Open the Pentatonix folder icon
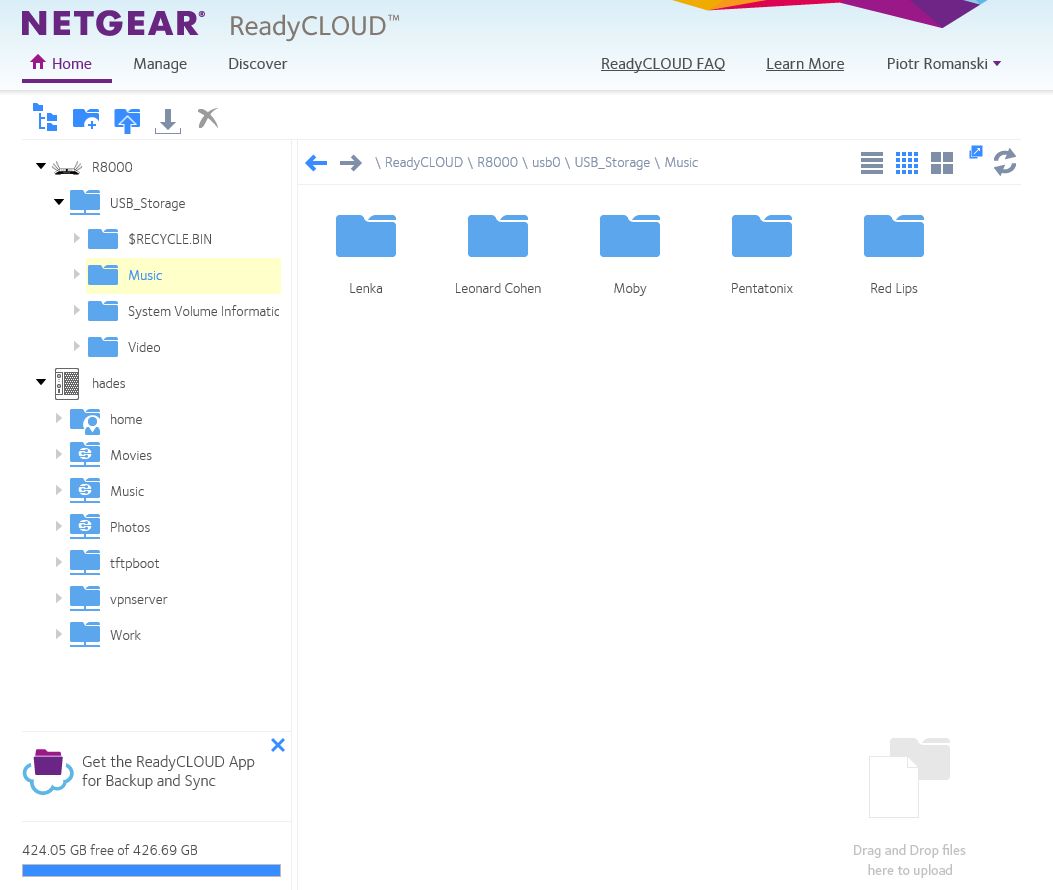This screenshot has height=890, width=1053. (762, 236)
